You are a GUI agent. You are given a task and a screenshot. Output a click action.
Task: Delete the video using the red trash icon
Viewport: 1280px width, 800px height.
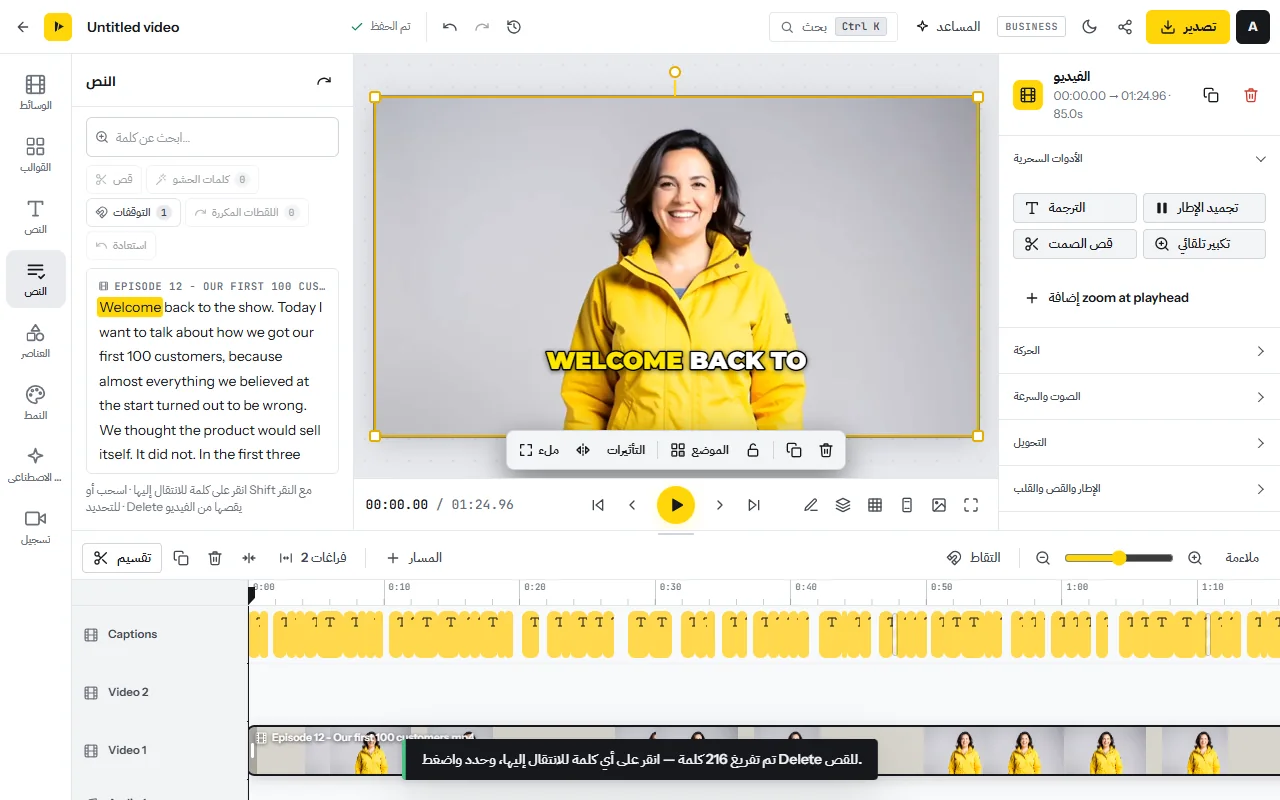[1251, 95]
